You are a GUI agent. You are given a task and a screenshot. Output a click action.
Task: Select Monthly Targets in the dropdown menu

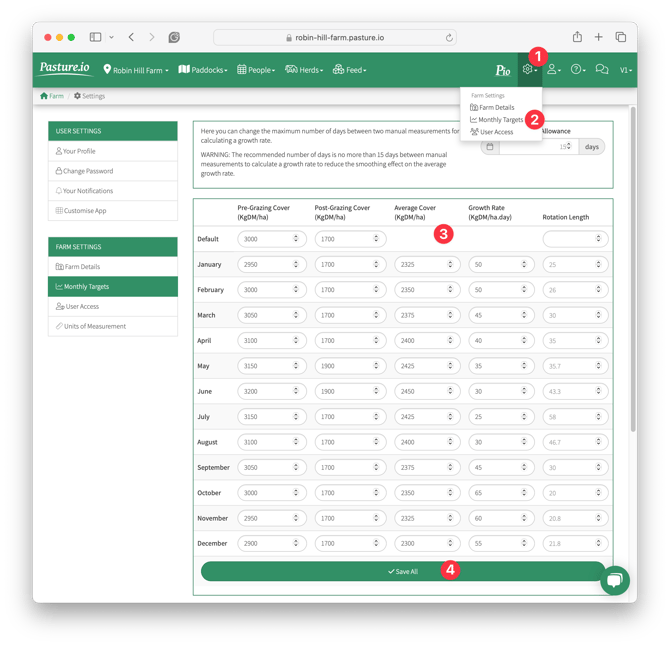(x=500, y=120)
